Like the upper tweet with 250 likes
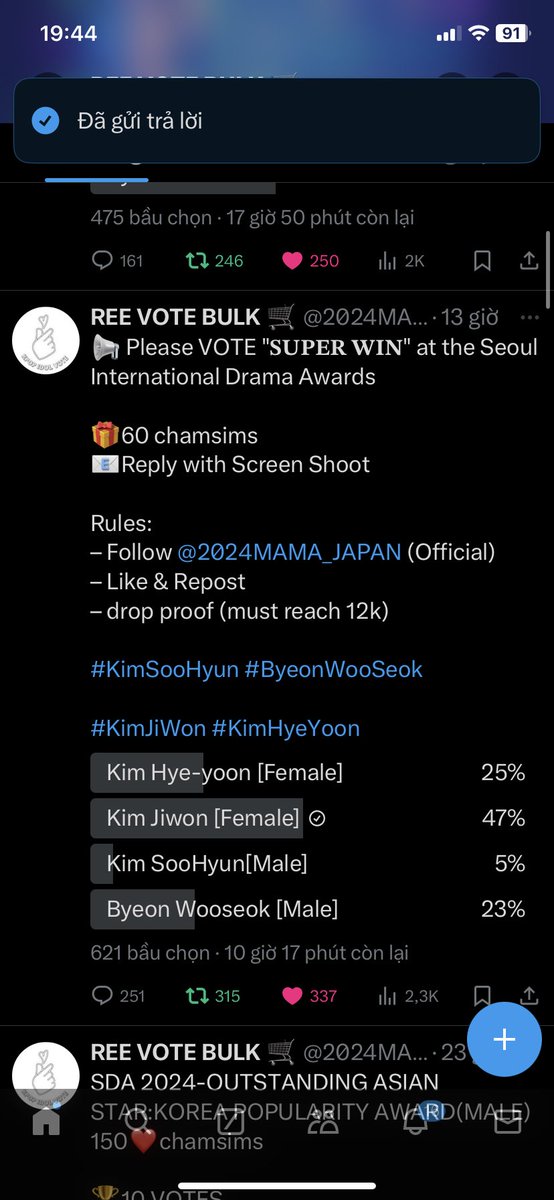 pyautogui.click(x=310, y=261)
